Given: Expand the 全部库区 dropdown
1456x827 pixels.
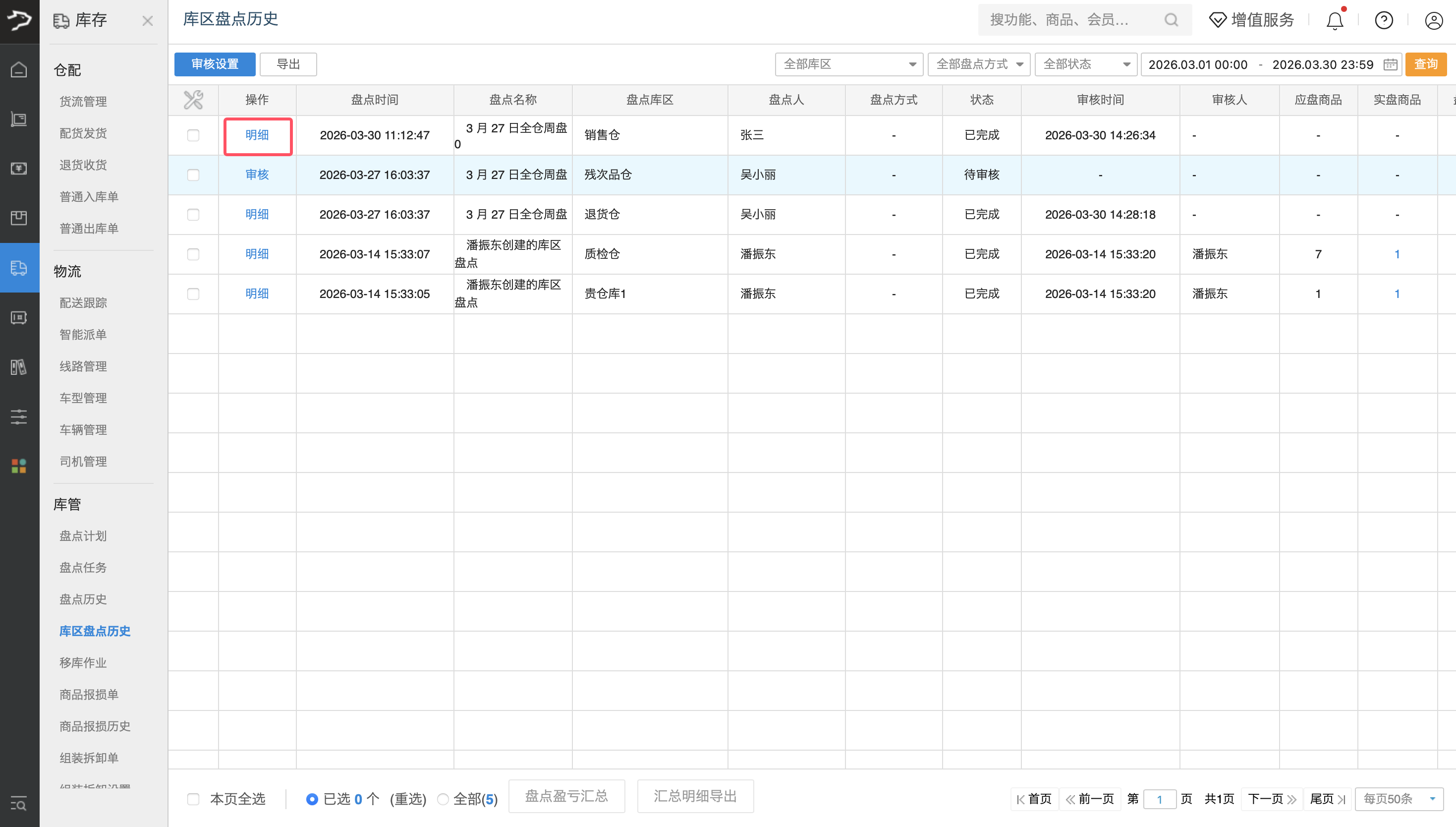Looking at the screenshot, I should [x=848, y=64].
